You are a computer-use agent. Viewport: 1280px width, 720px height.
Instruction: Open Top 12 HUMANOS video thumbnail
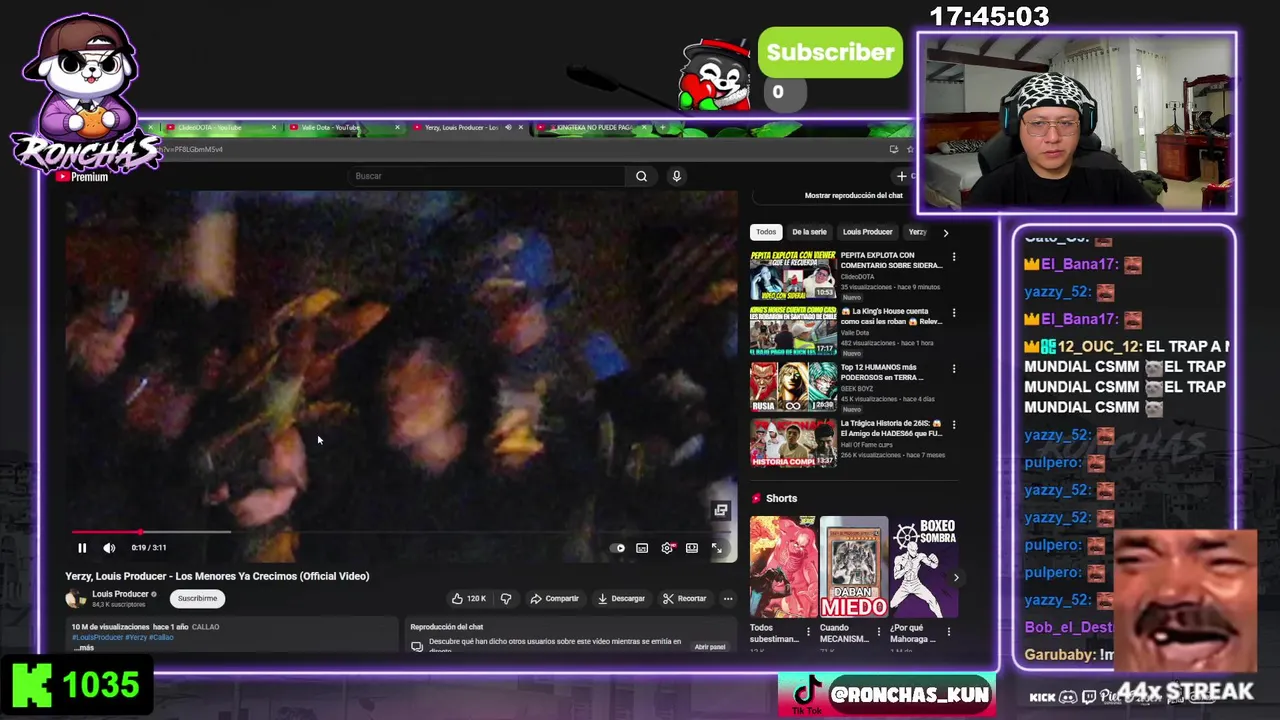793,387
